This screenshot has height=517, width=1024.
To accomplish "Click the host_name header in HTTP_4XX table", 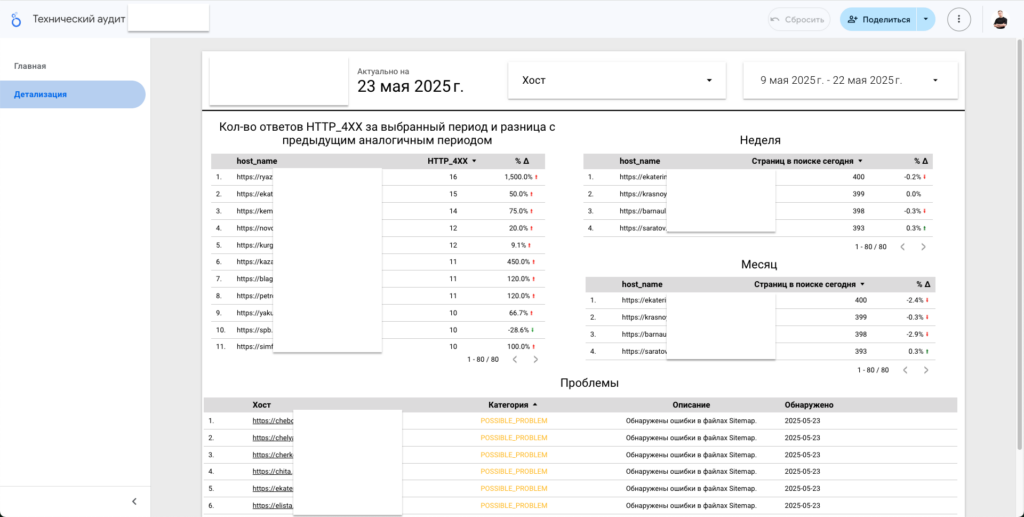I will point(257,161).
